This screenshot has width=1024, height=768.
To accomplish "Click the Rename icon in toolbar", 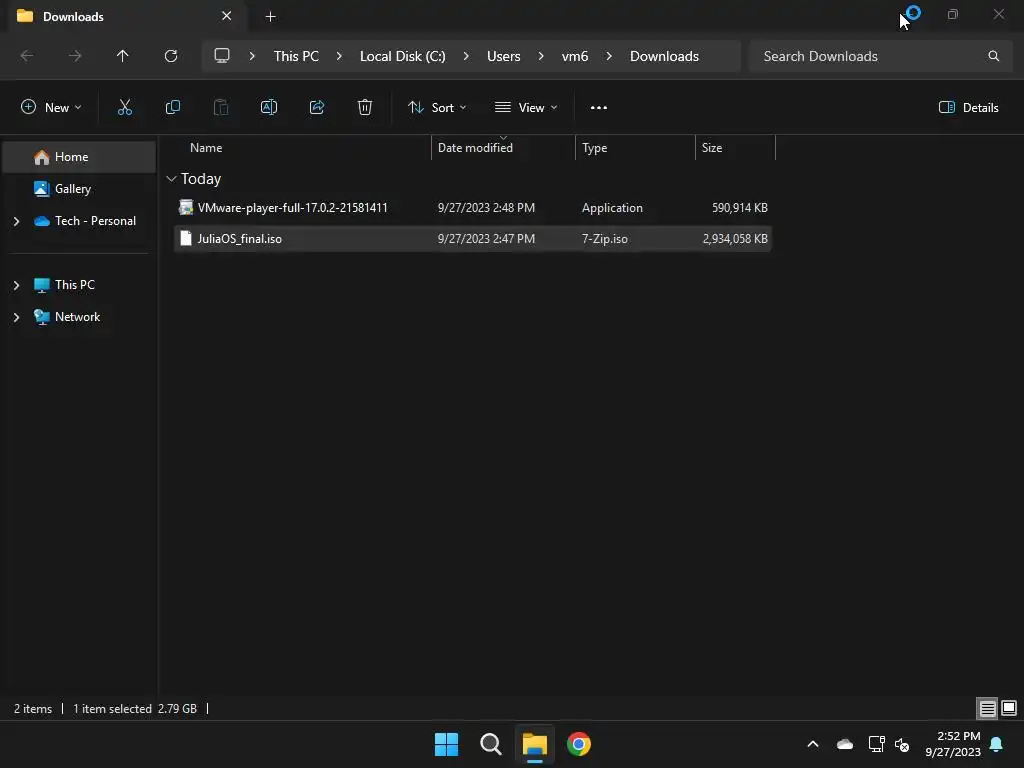I will coord(269,108).
